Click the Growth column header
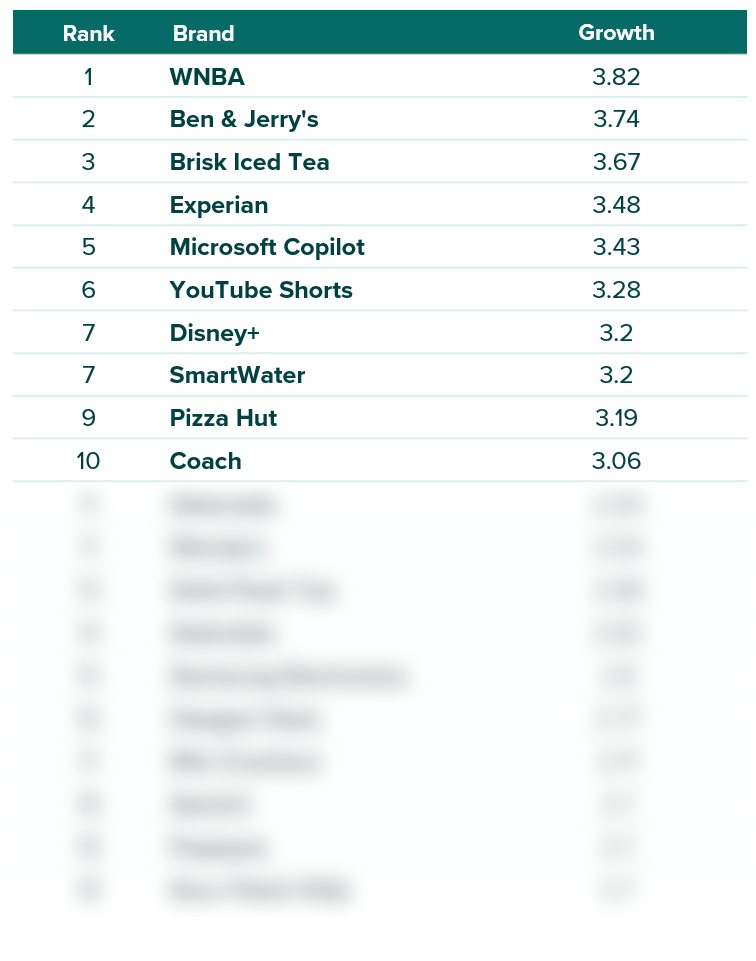Image resolution: width=756 pixels, height=961 pixels. click(x=616, y=32)
